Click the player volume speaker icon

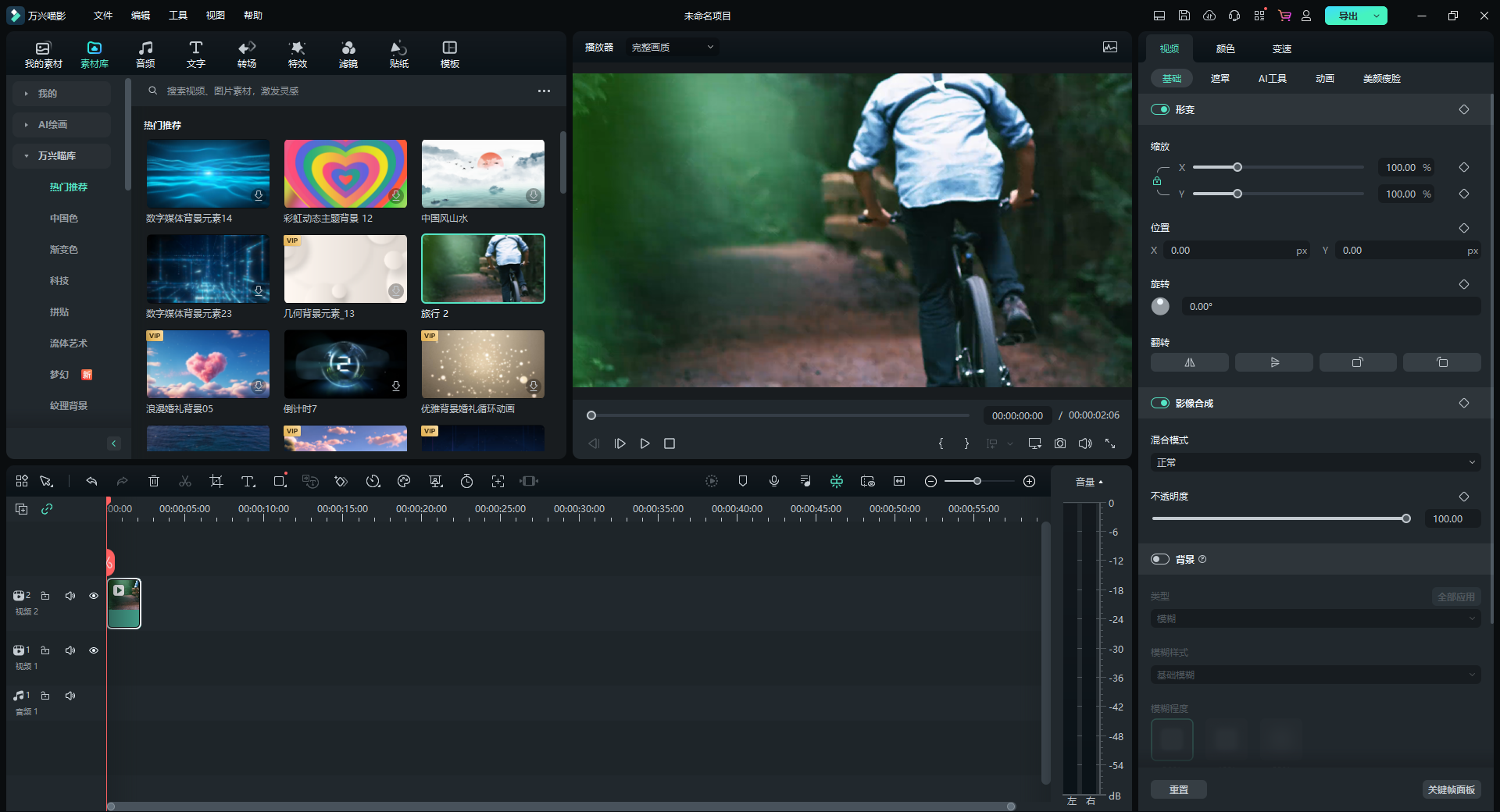pos(1085,443)
